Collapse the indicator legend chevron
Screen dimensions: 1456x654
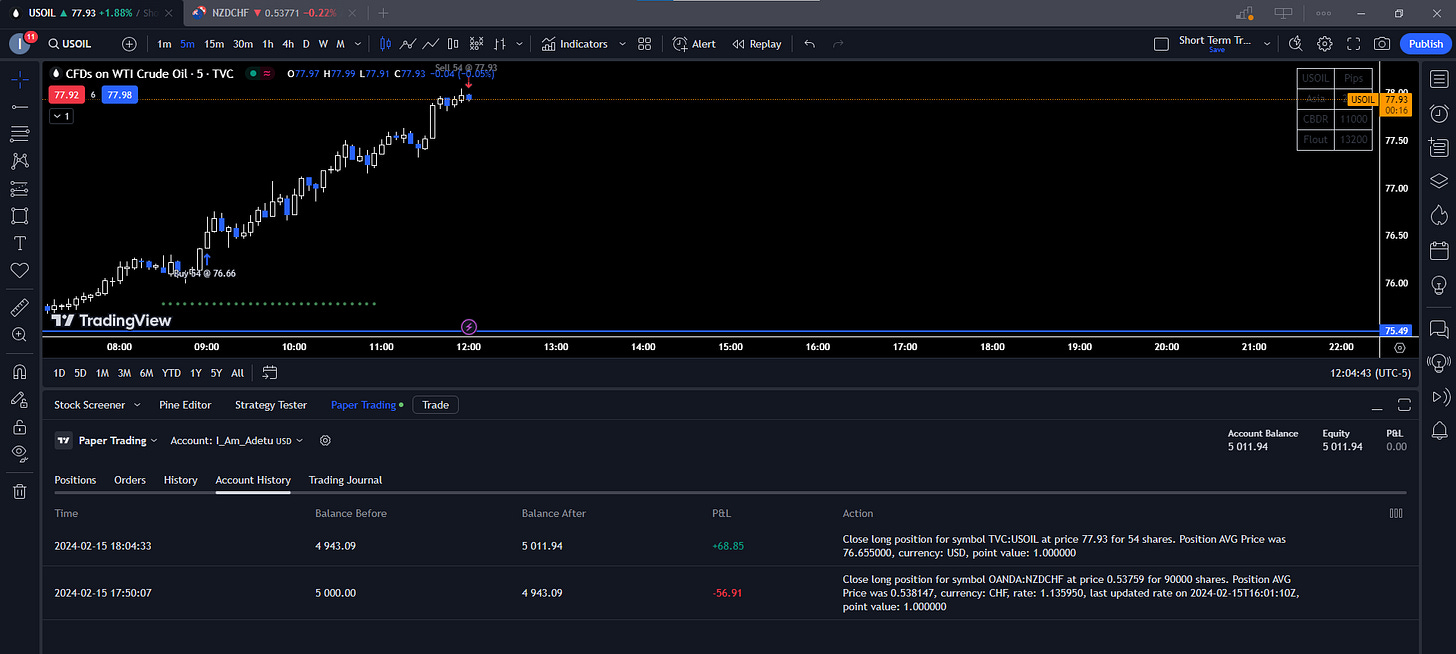coord(61,116)
